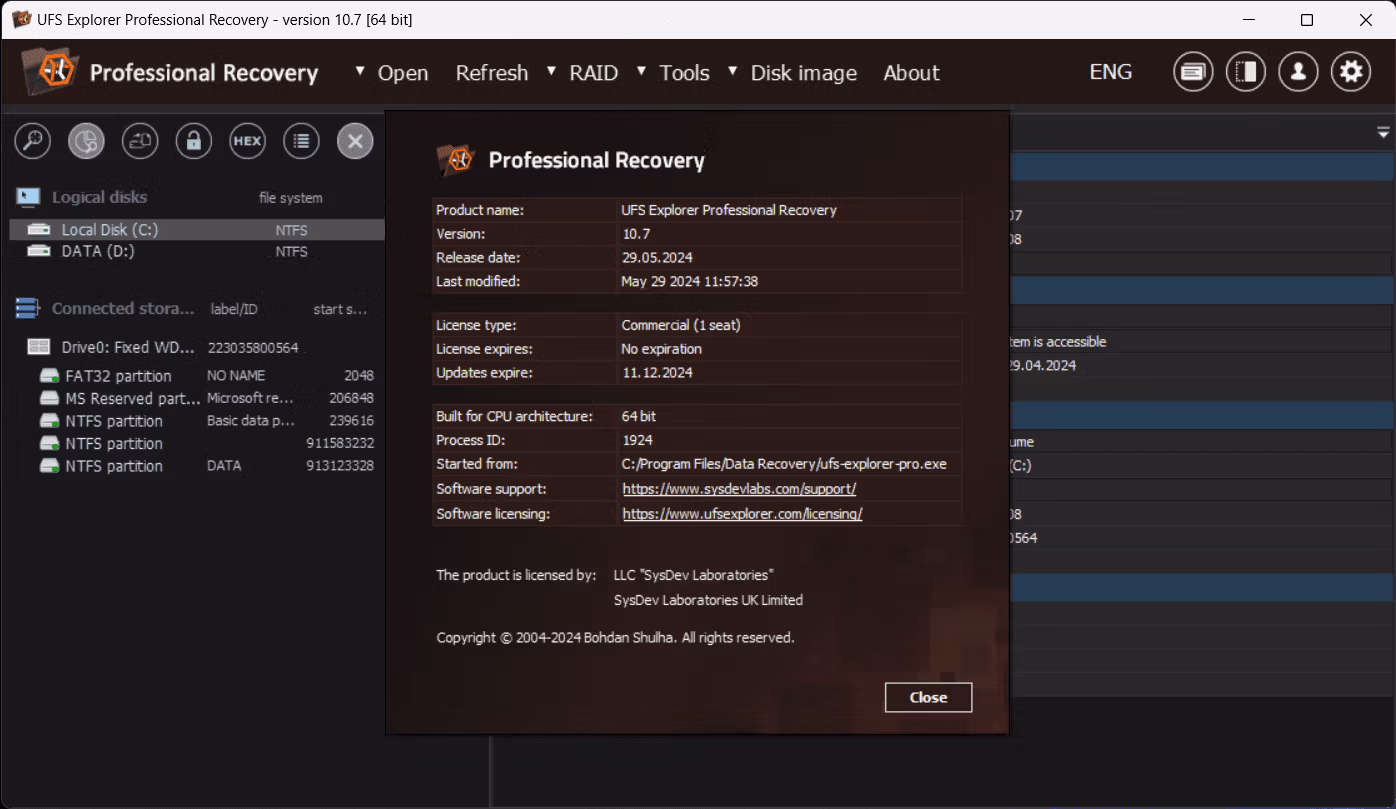Toggle the panel layout icon in header
The width and height of the screenshot is (1396, 809).
[1246, 72]
